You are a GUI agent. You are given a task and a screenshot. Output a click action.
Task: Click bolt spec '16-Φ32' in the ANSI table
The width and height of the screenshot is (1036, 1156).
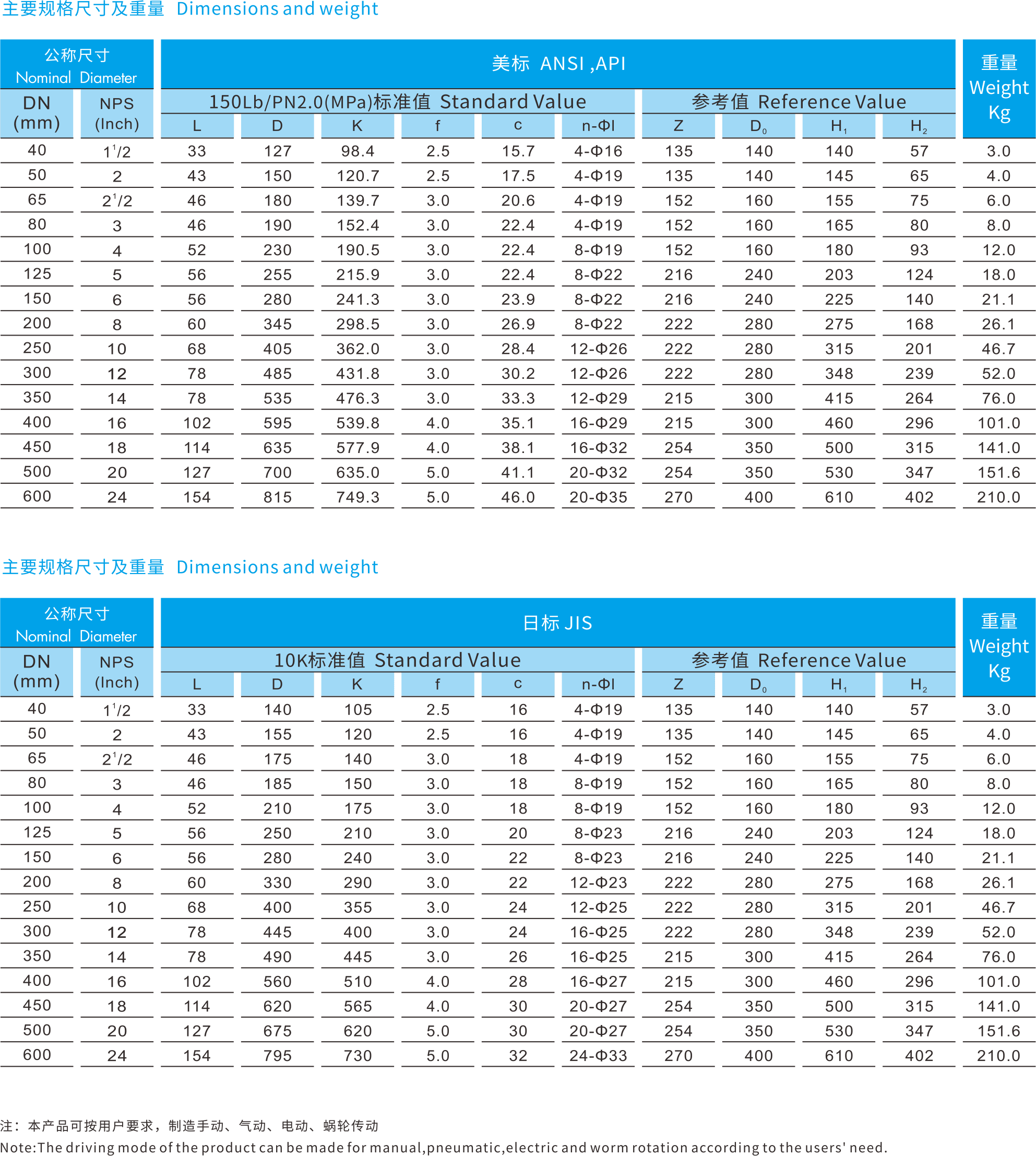(598, 448)
